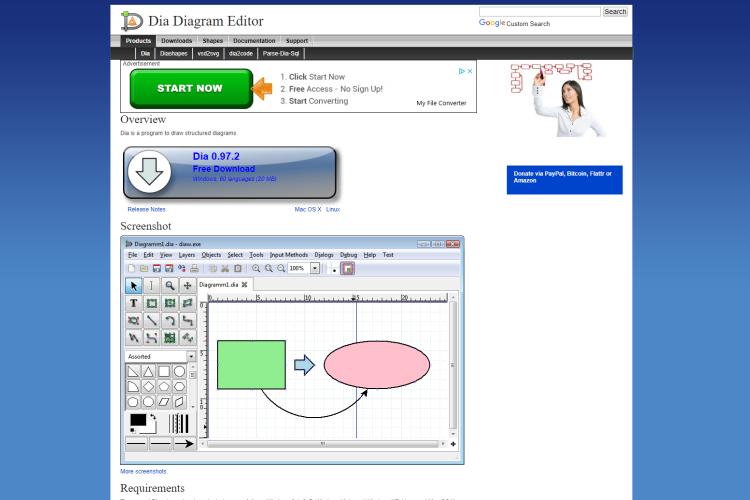Open the middle line style selector
Viewport: 750px width, 500px height.
pos(160,444)
